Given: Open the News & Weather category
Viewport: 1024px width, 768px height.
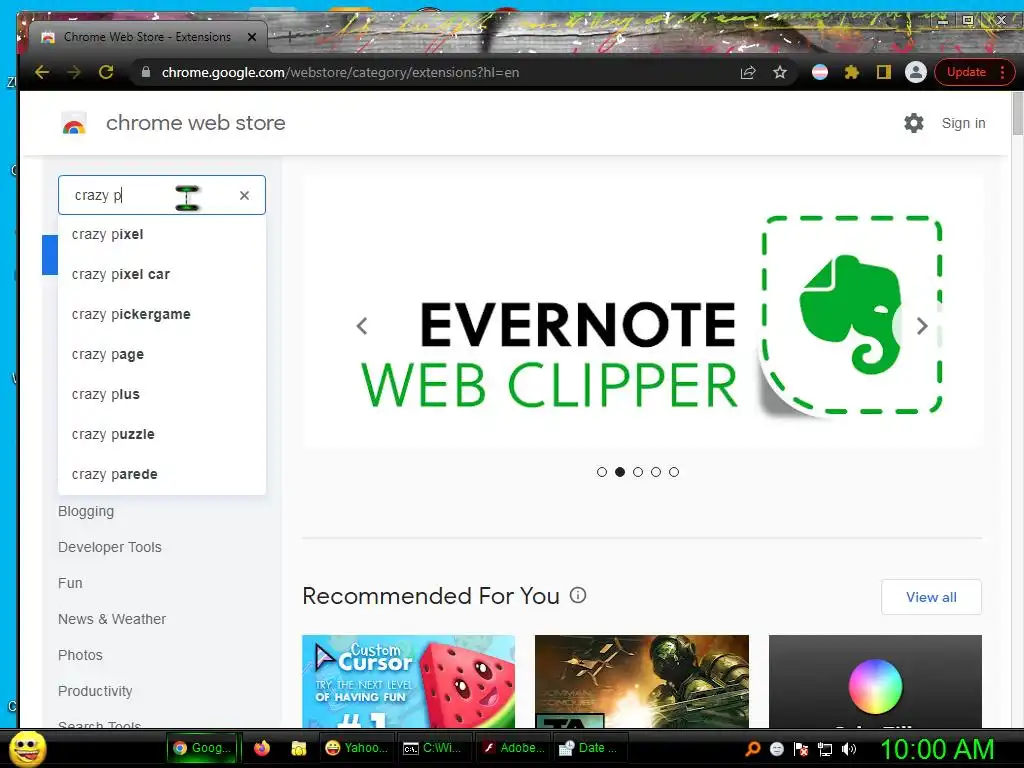Looking at the screenshot, I should (x=112, y=619).
